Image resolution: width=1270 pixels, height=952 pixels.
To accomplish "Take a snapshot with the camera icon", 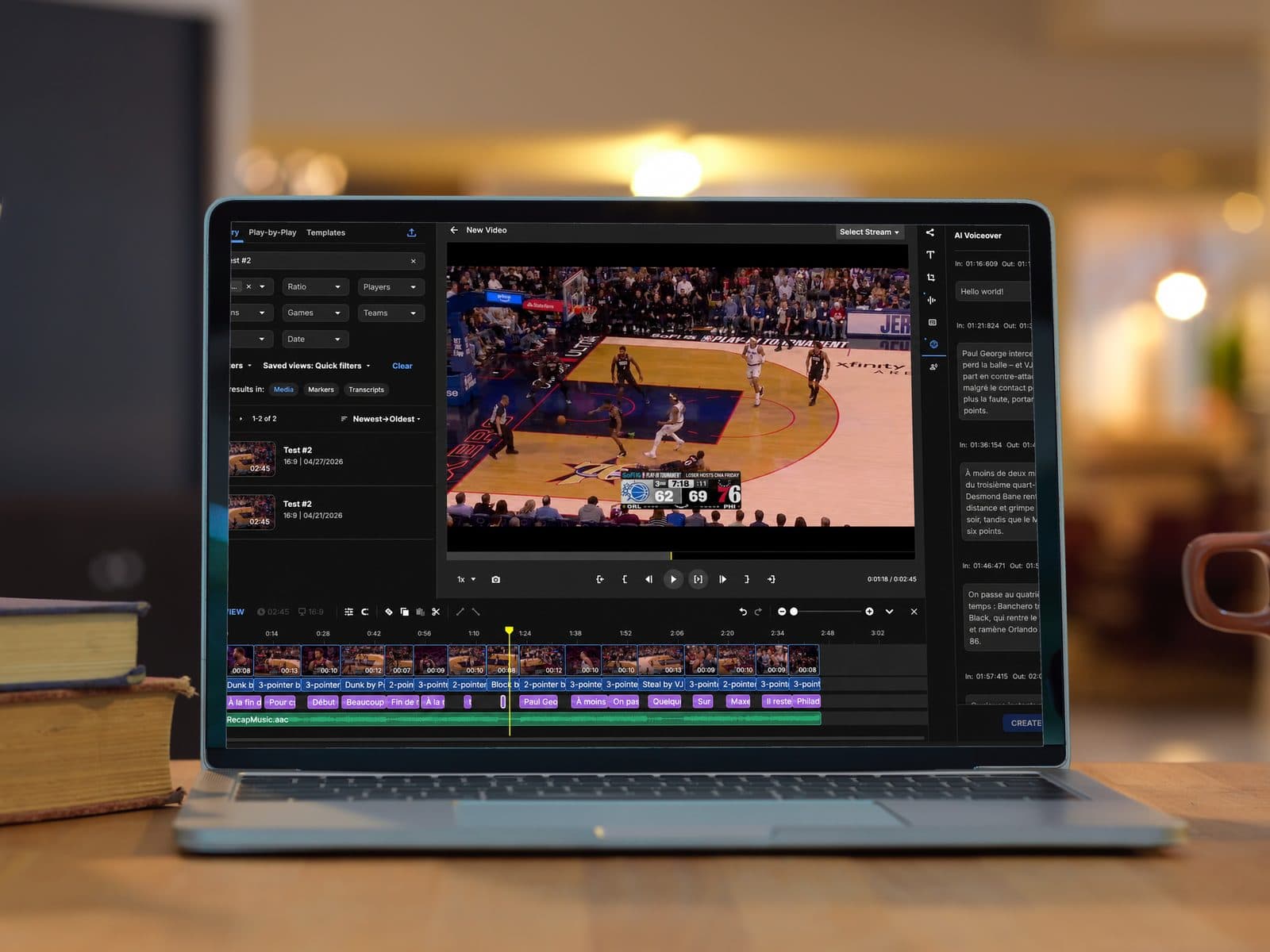I will pyautogui.click(x=496, y=579).
